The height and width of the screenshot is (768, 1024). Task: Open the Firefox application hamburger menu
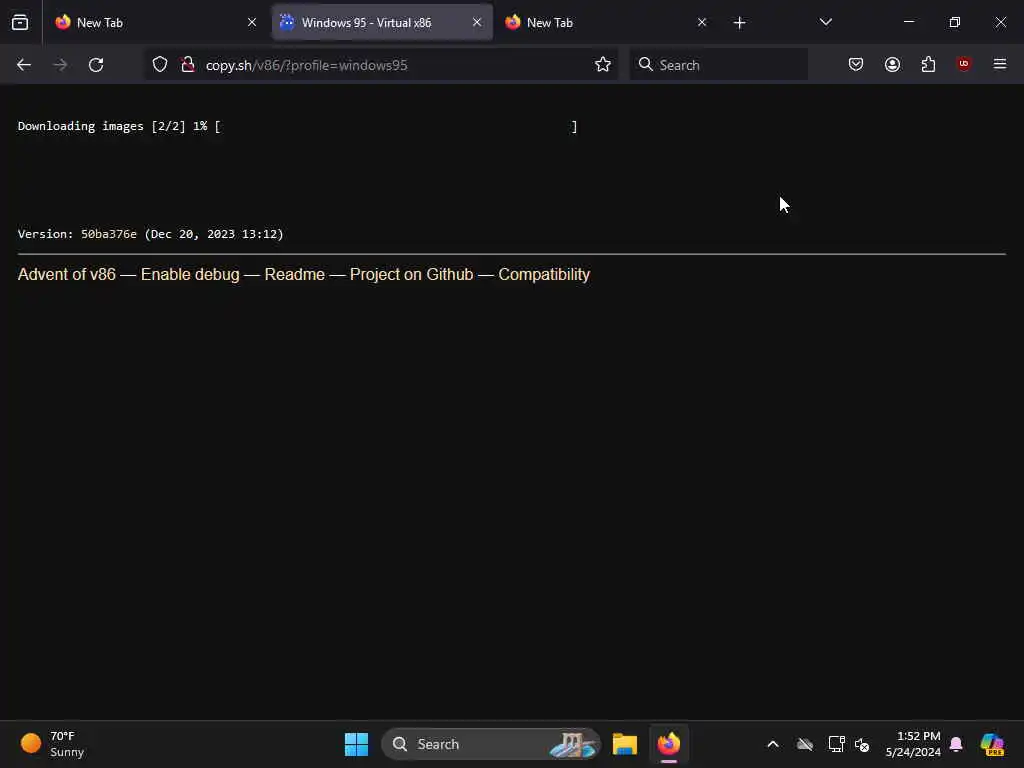tap(1000, 64)
